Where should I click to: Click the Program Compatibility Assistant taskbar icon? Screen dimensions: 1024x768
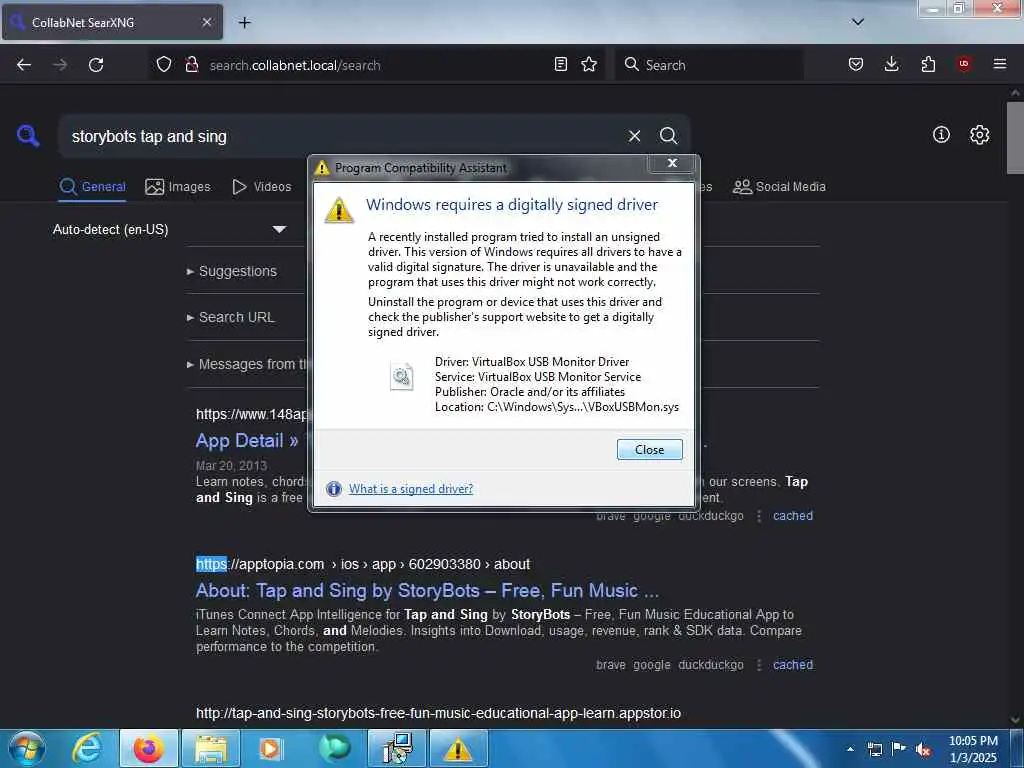pyautogui.click(x=458, y=748)
